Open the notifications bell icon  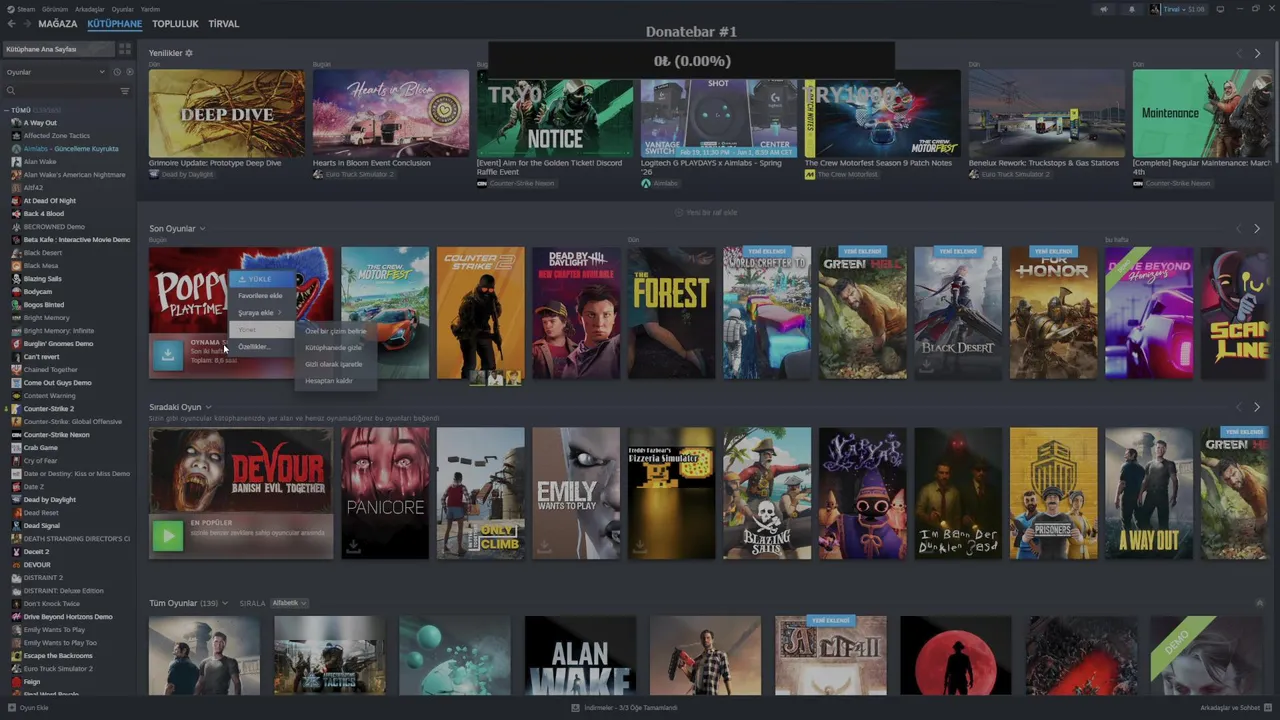coord(1132,9)
